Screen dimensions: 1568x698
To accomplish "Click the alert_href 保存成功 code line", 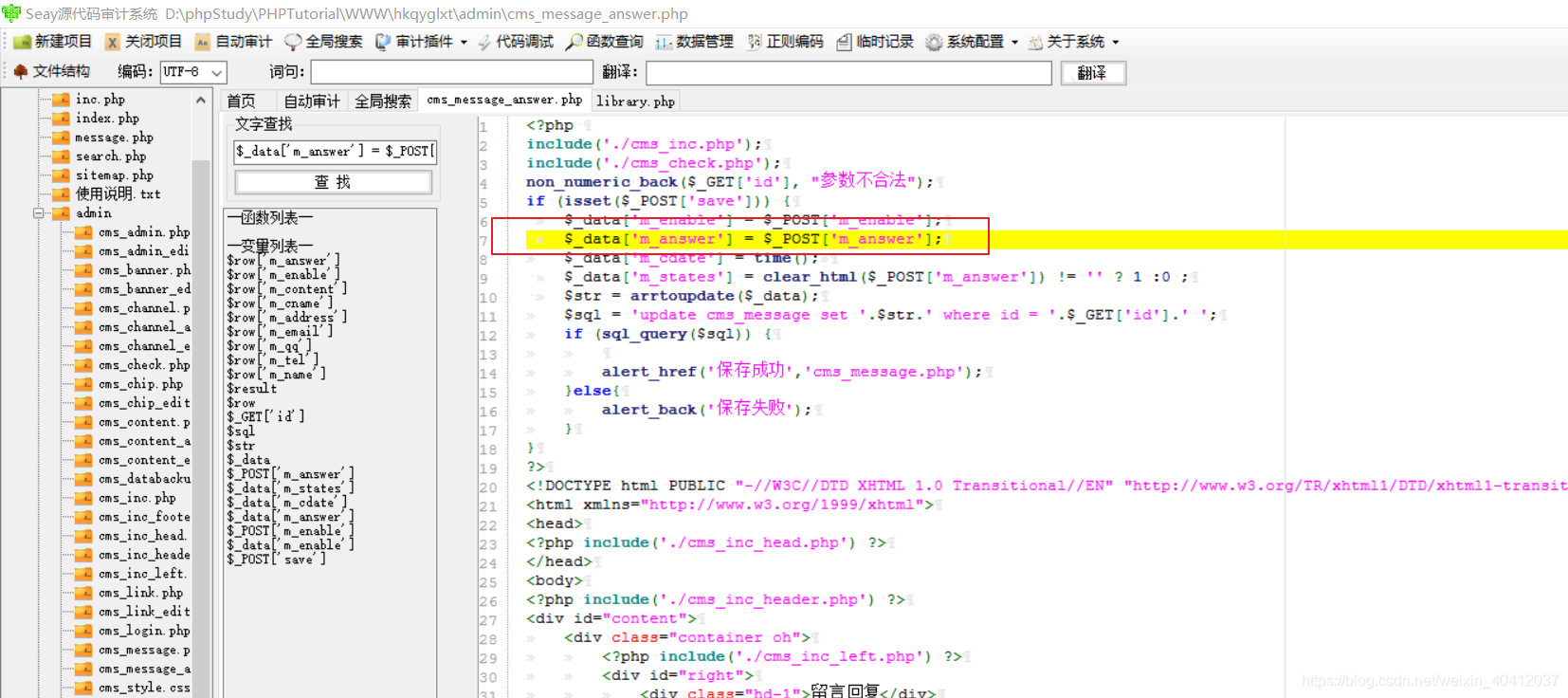I will [792, 371].
